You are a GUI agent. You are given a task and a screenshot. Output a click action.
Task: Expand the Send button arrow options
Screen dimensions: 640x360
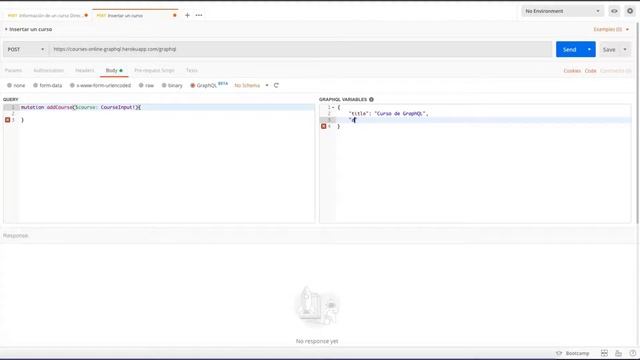[589, 49]
